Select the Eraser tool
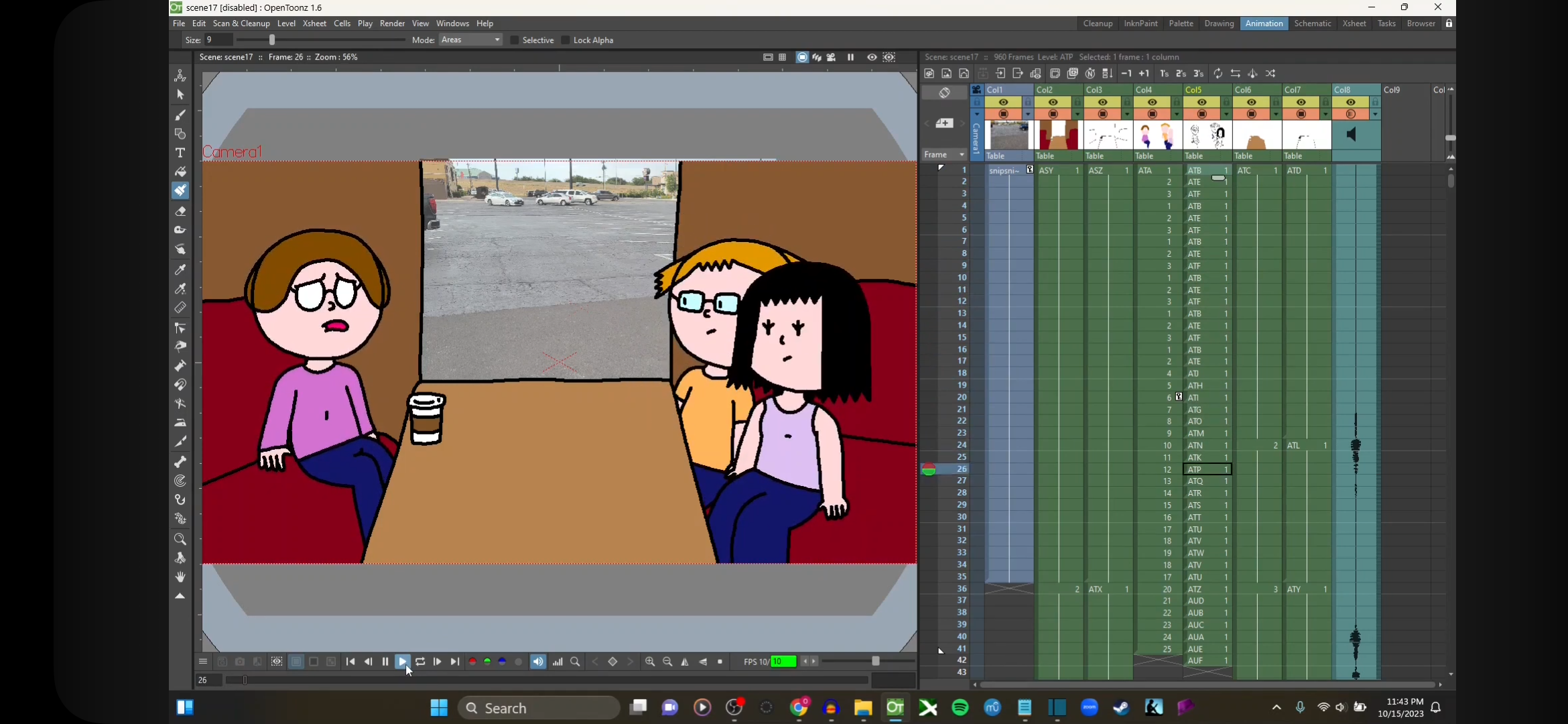Viewport: 1568px width, 724px height. tap(180, 211)
